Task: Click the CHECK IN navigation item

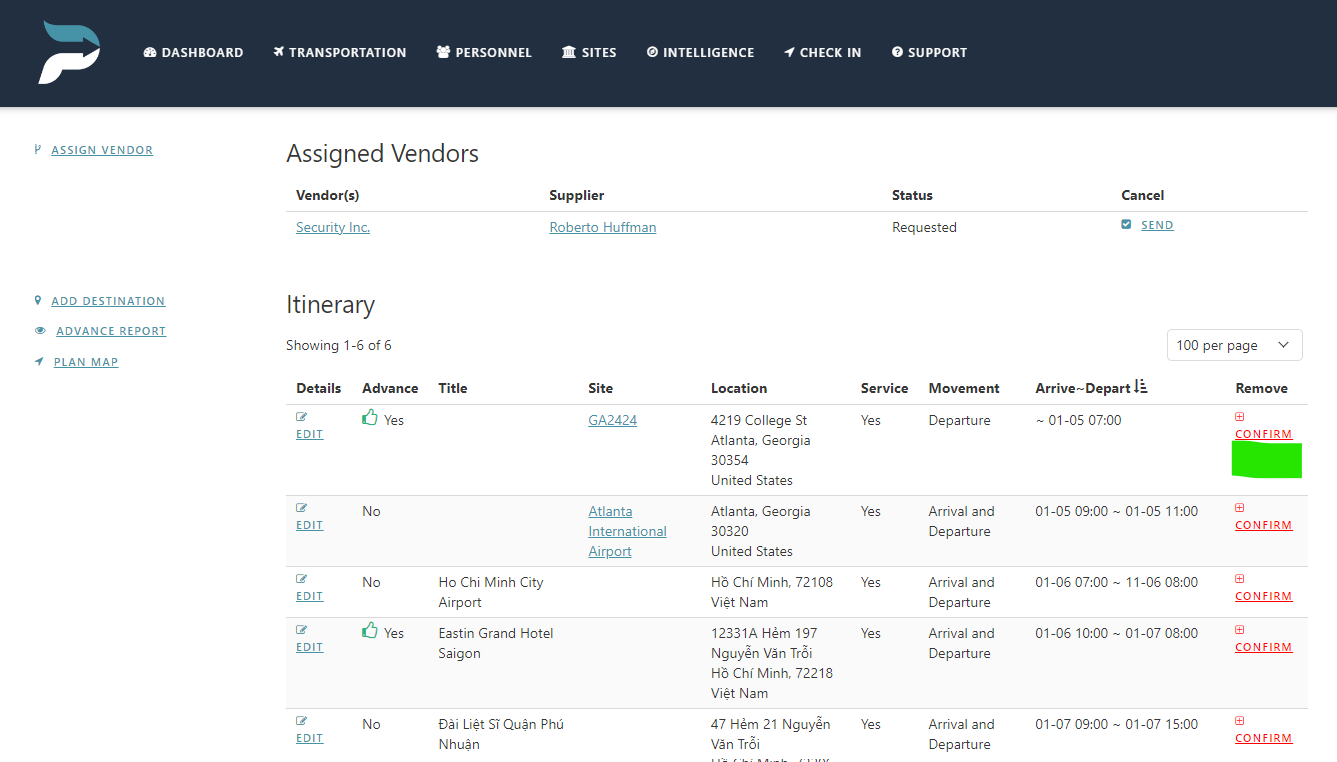Action: [x=822, y=52]
